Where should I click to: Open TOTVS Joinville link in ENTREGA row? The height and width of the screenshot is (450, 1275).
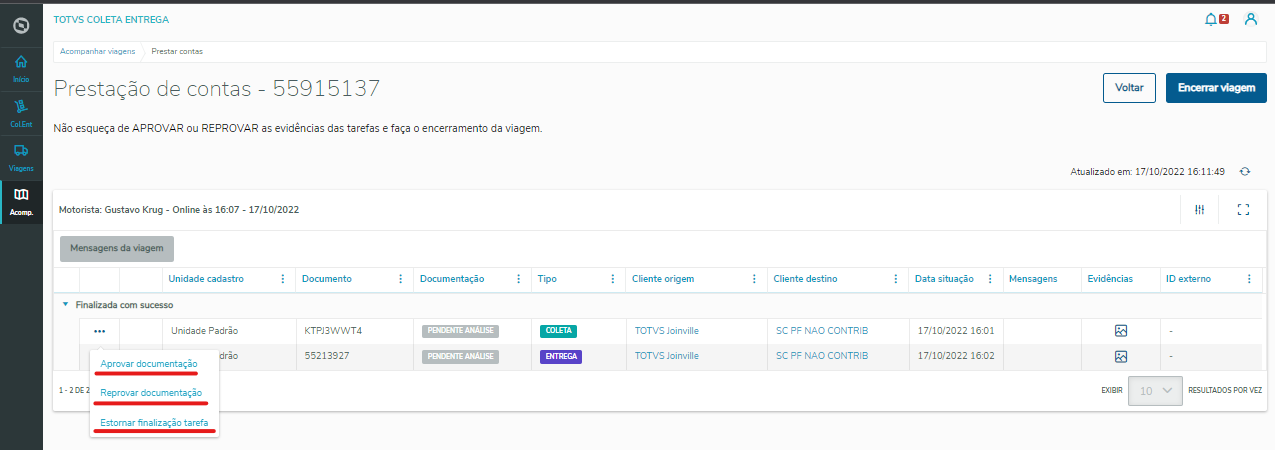pos(667,356)
